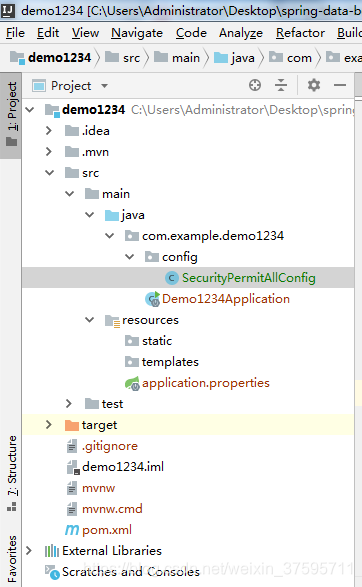Click the config package folder icon
362x587 pixels.
pos(152,257)
